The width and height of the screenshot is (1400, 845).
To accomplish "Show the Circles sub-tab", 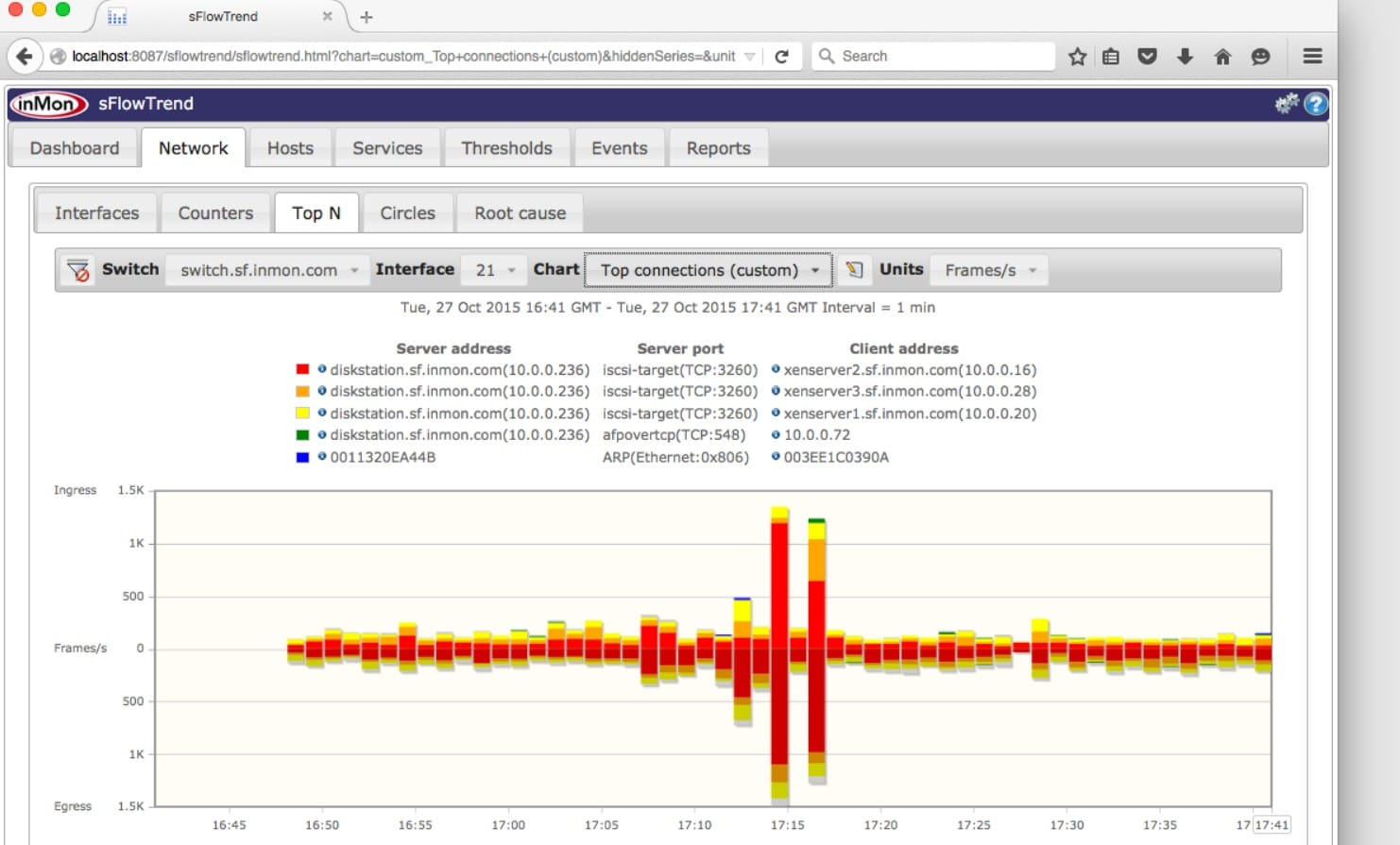I will pyautogui.click(x=408, y=213).
